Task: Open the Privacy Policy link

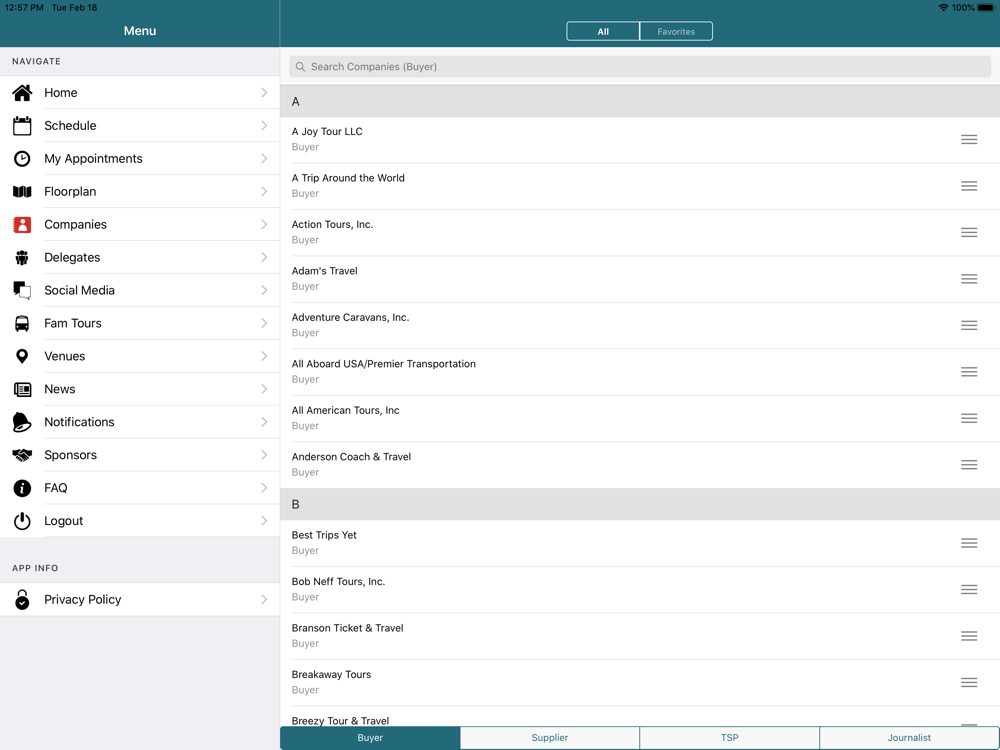Action: 82,600
